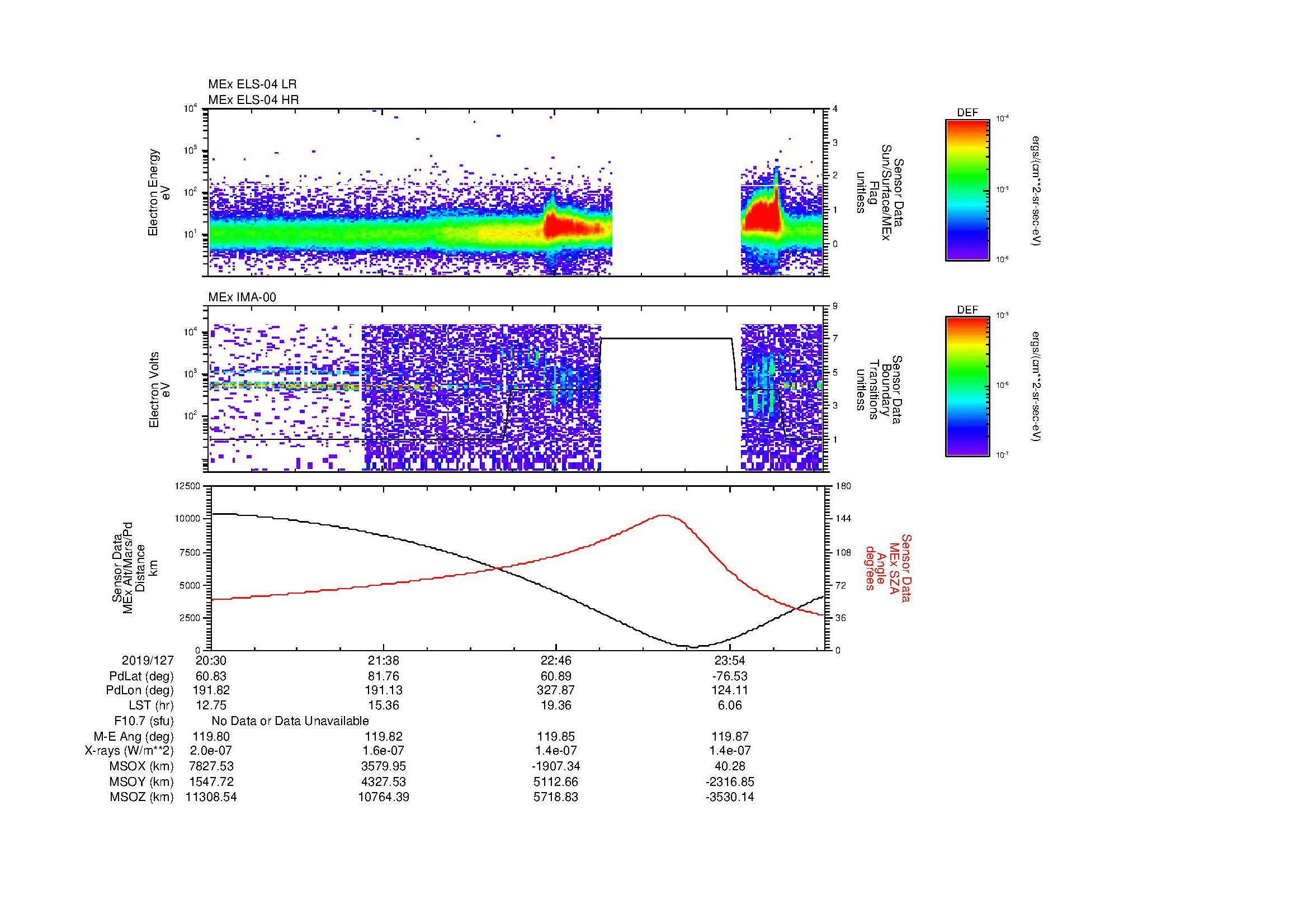Screen dimensions: 1308x924
Task: Click the 12500 altitude axis tick label
Action: (x=188, y=486)
